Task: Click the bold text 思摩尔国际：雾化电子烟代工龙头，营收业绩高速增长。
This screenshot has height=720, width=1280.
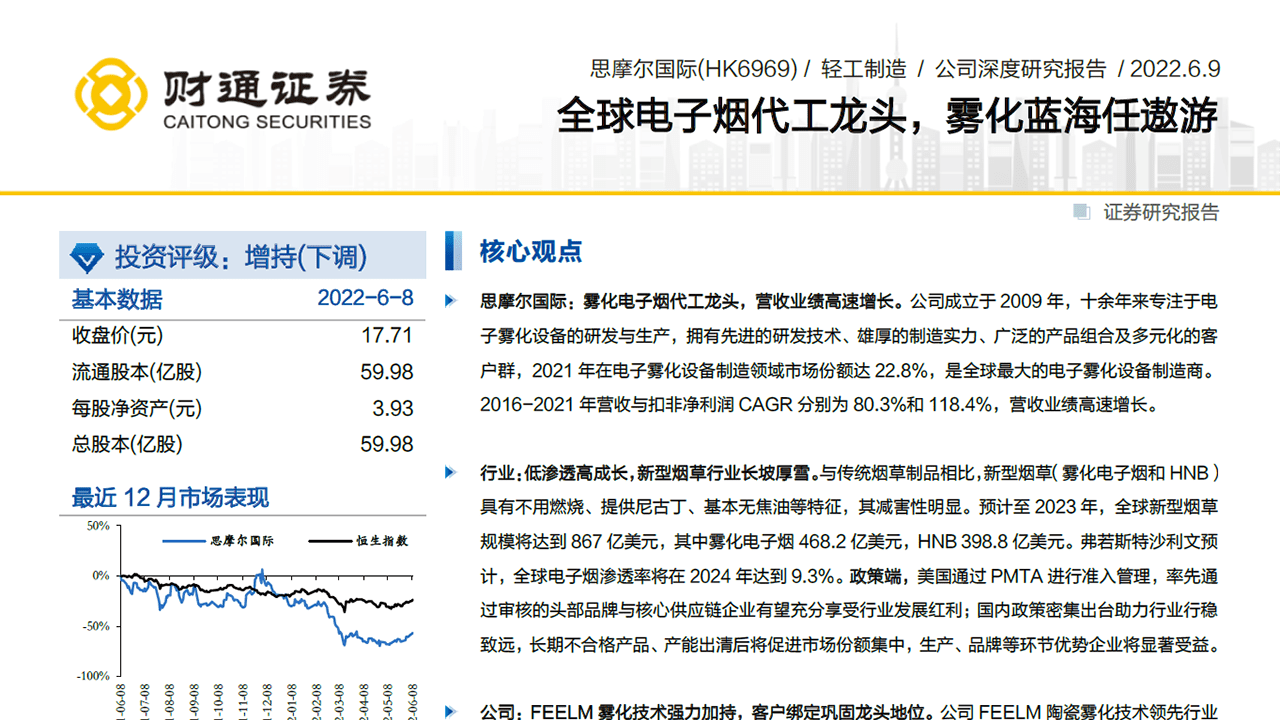Action: pos(693,300)
